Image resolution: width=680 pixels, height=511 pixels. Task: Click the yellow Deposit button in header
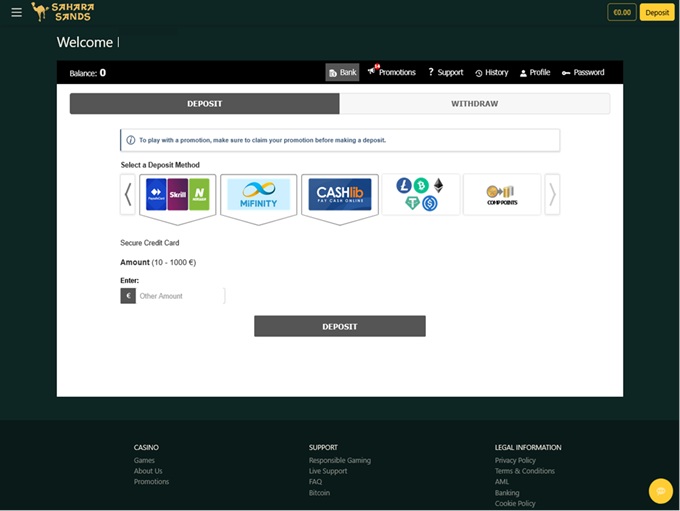click(657, 13)
